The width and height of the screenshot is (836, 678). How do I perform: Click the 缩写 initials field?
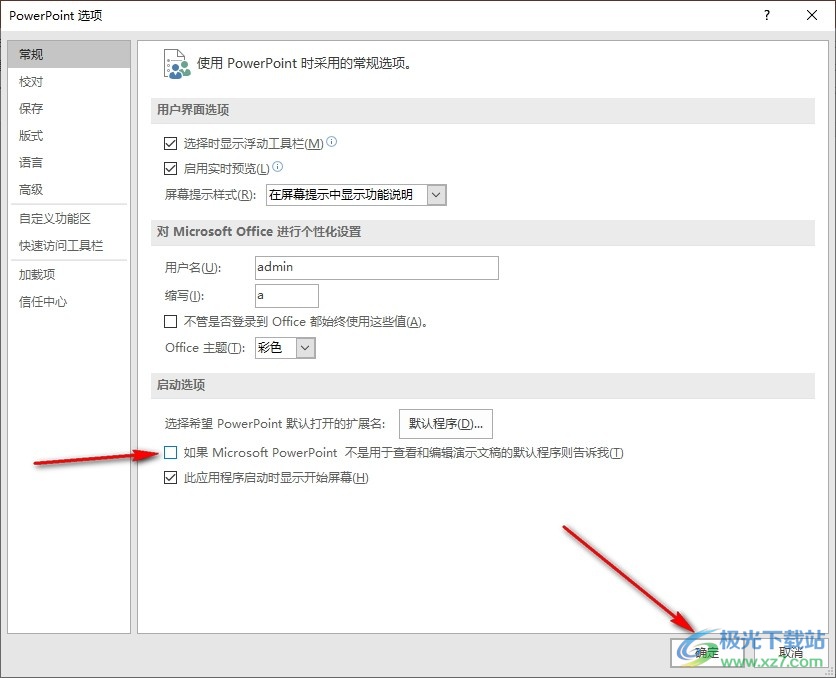click(x=286, y=295)
